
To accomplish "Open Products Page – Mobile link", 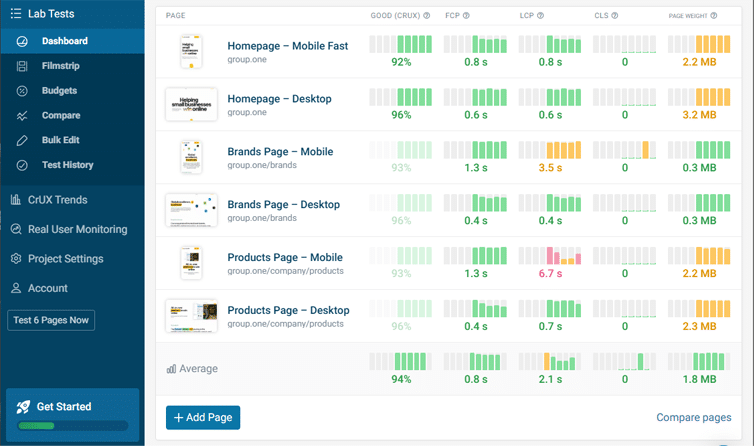I will 284,257.
